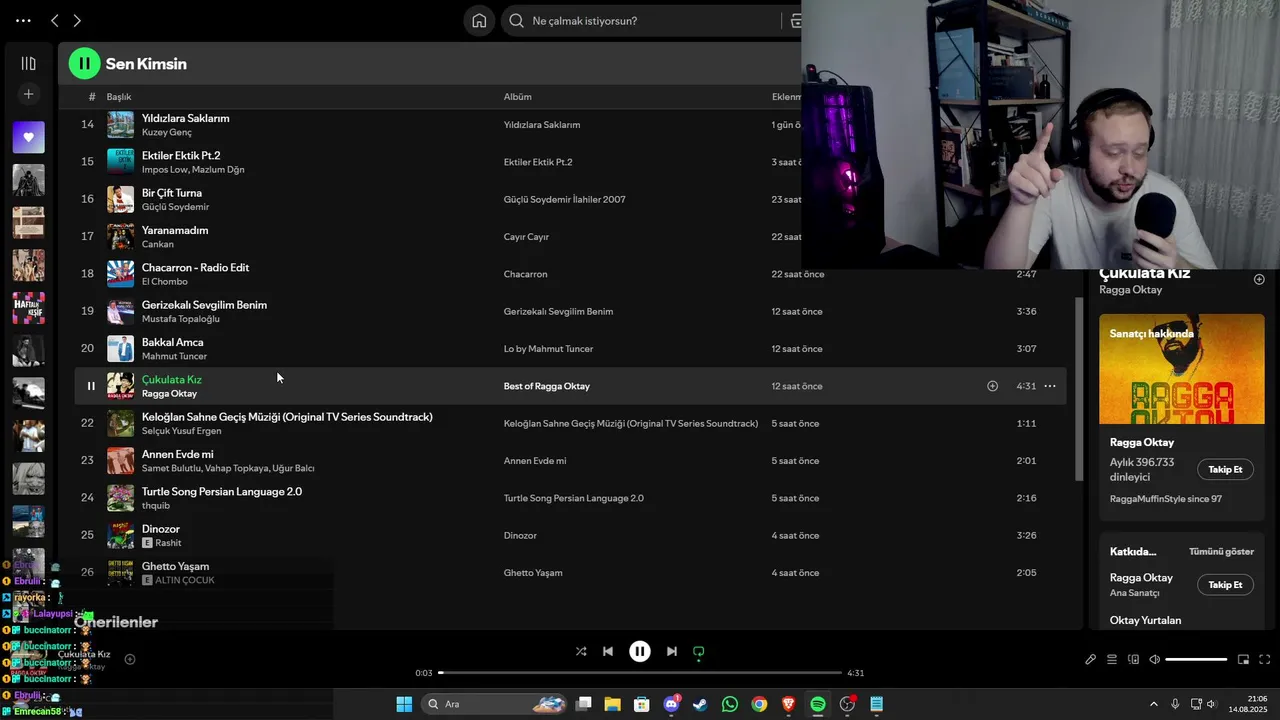Select the Bakkal Amca track
This screenshot has width=1280, height=720.
click(x=172, y=342)
